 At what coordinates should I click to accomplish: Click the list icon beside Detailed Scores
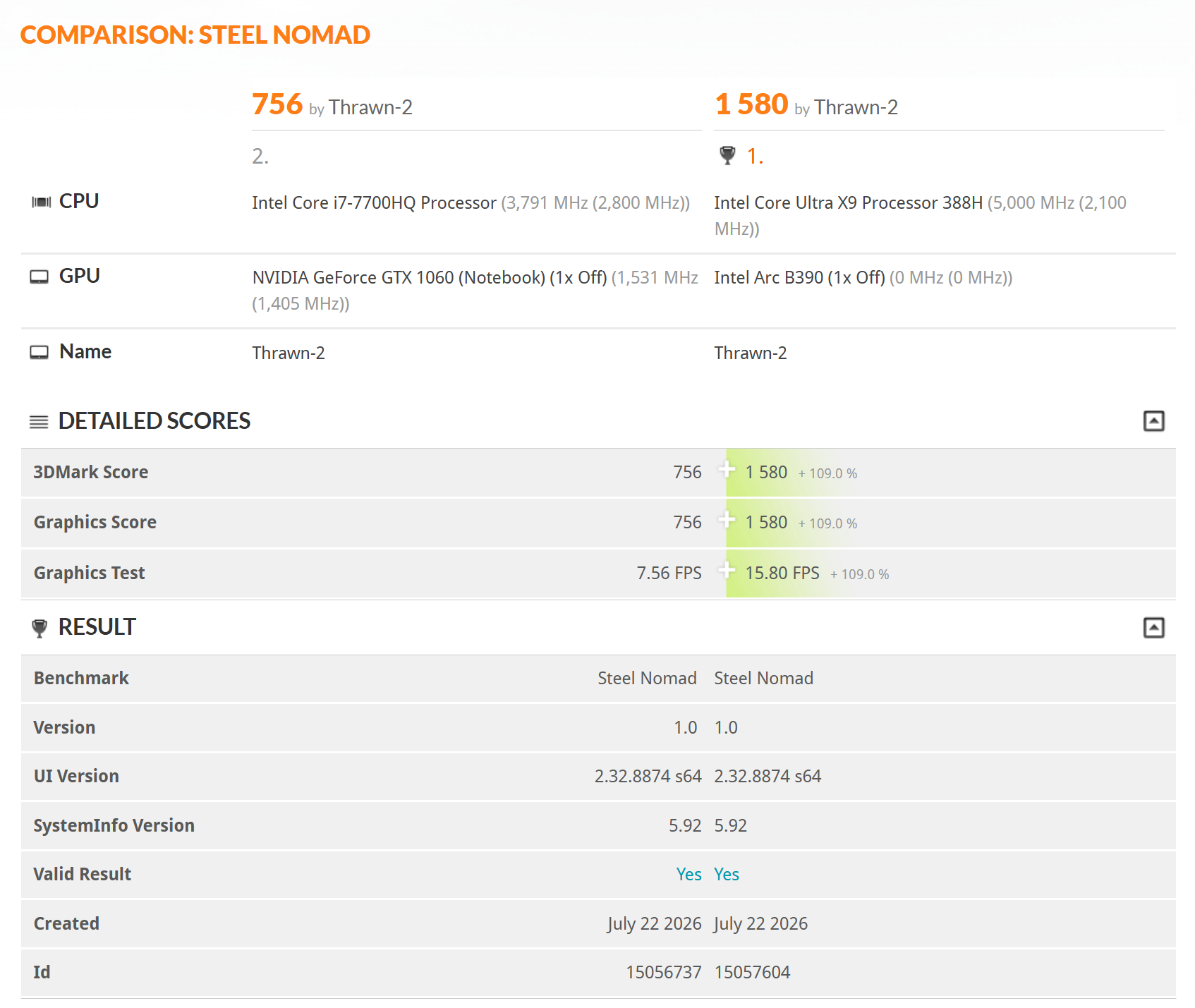point(39,422)
